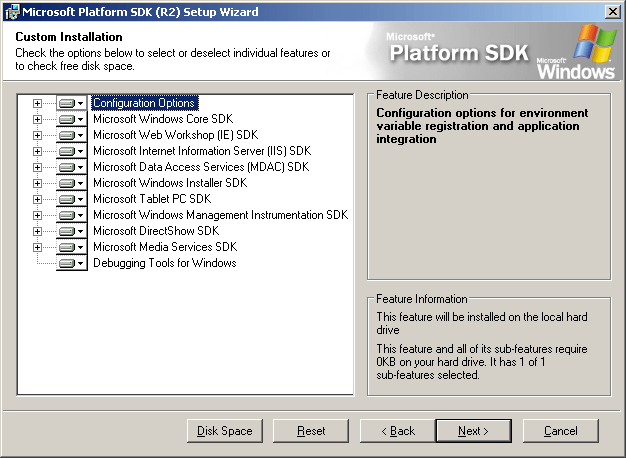The image size is (626, 458).
Task: Open install-state drive icon for Web Workshop (IE) SDK
Action: tap(71, 135)
